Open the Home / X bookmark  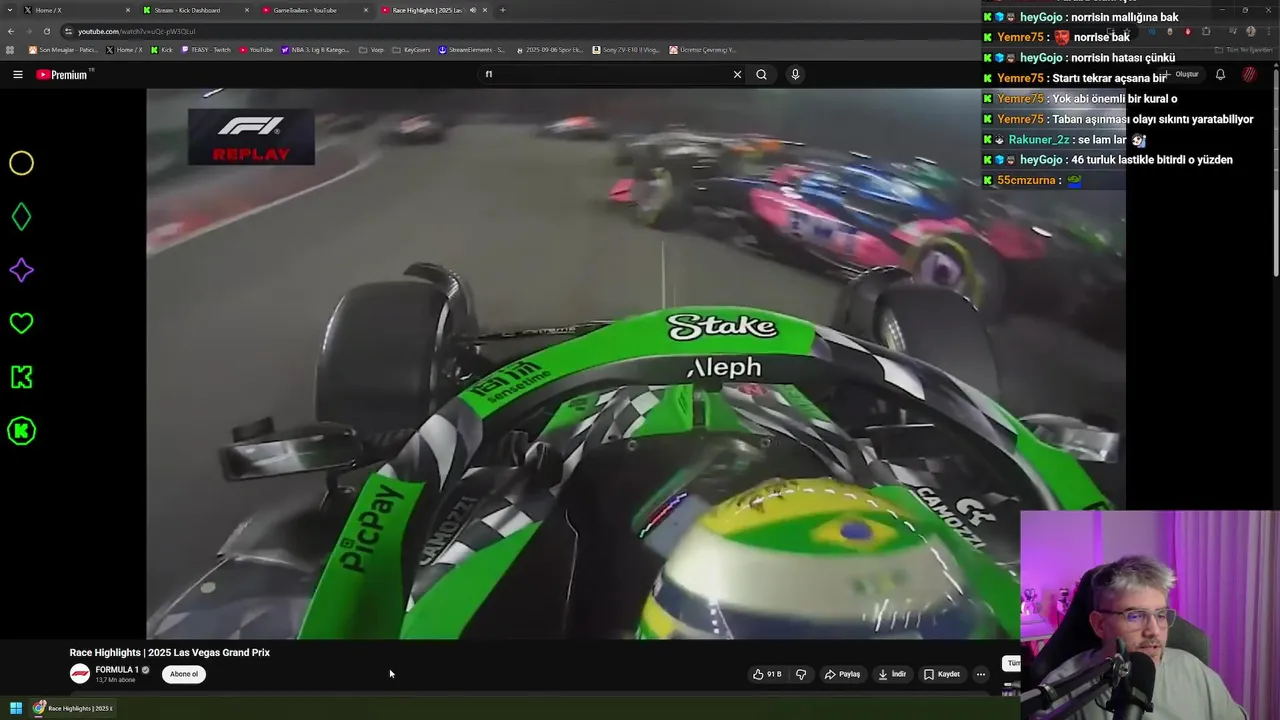click(x=124, y=49)
